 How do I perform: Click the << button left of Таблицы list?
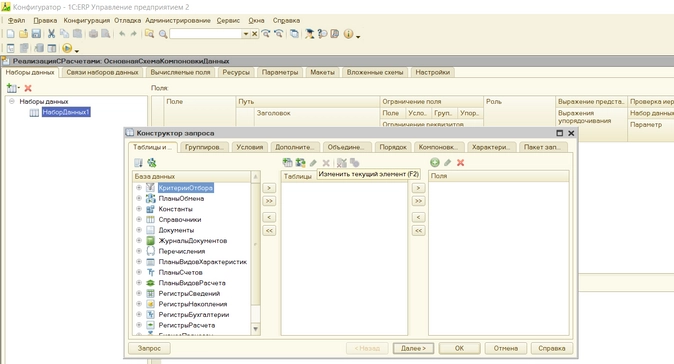[269, 230]
